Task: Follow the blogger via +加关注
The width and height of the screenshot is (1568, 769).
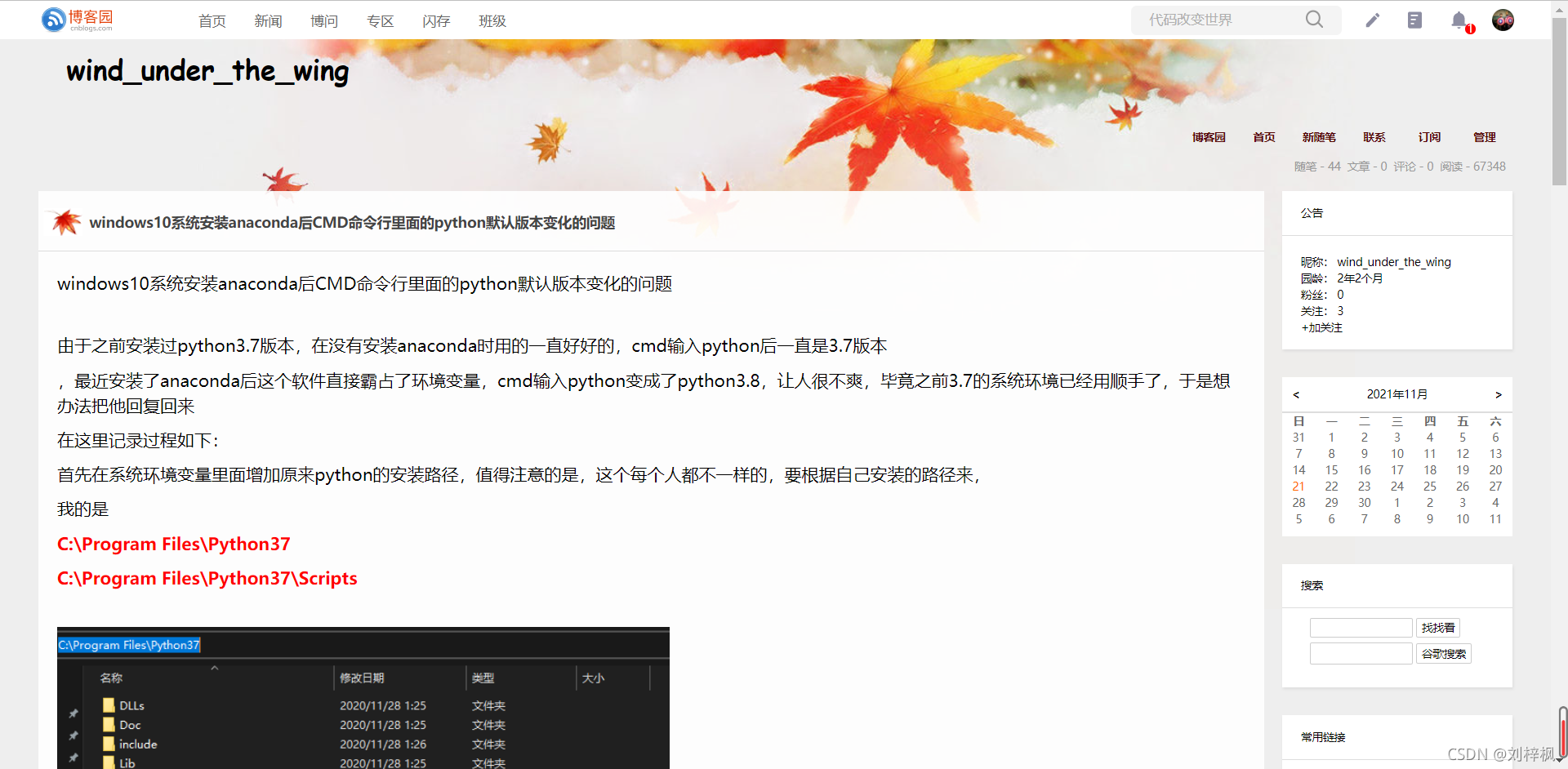Action: click(1321, 327)
